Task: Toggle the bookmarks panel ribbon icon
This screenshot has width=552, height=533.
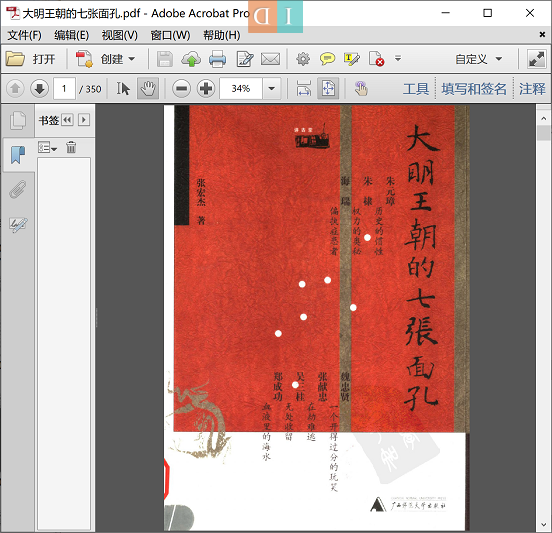Action: coord(18,155)
